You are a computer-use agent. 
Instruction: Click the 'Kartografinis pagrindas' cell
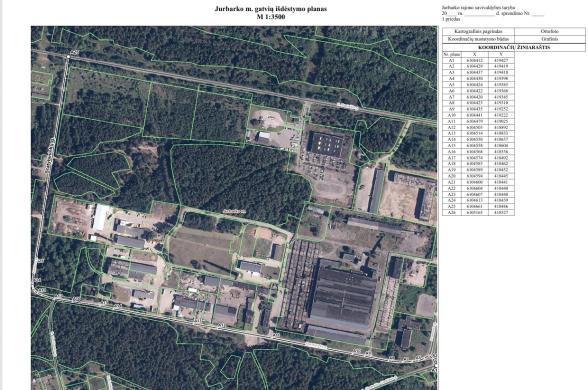(x=478, y=32)
